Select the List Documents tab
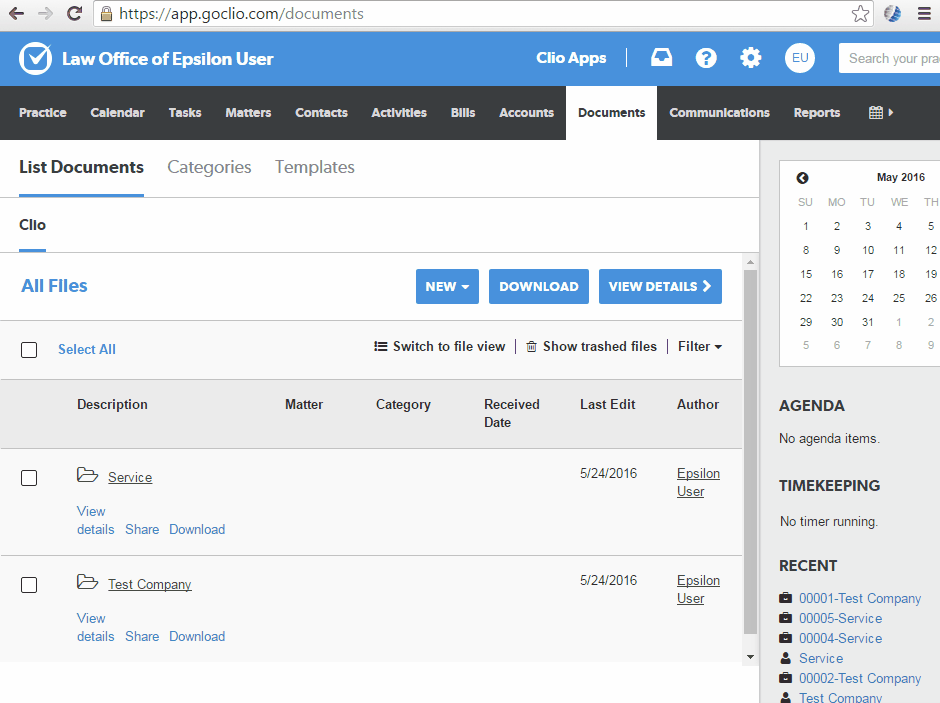 [x=82, y=167]
